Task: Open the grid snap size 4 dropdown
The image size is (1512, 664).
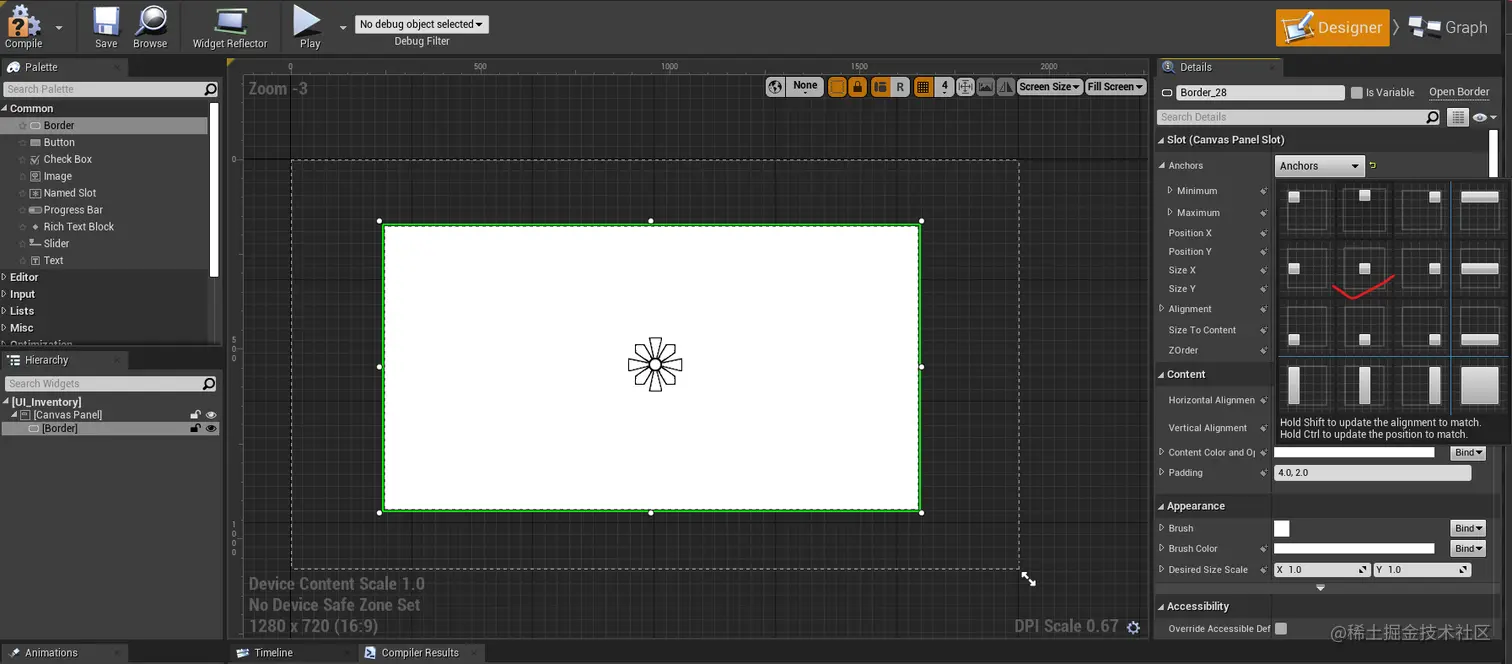Action: point(945,87)
